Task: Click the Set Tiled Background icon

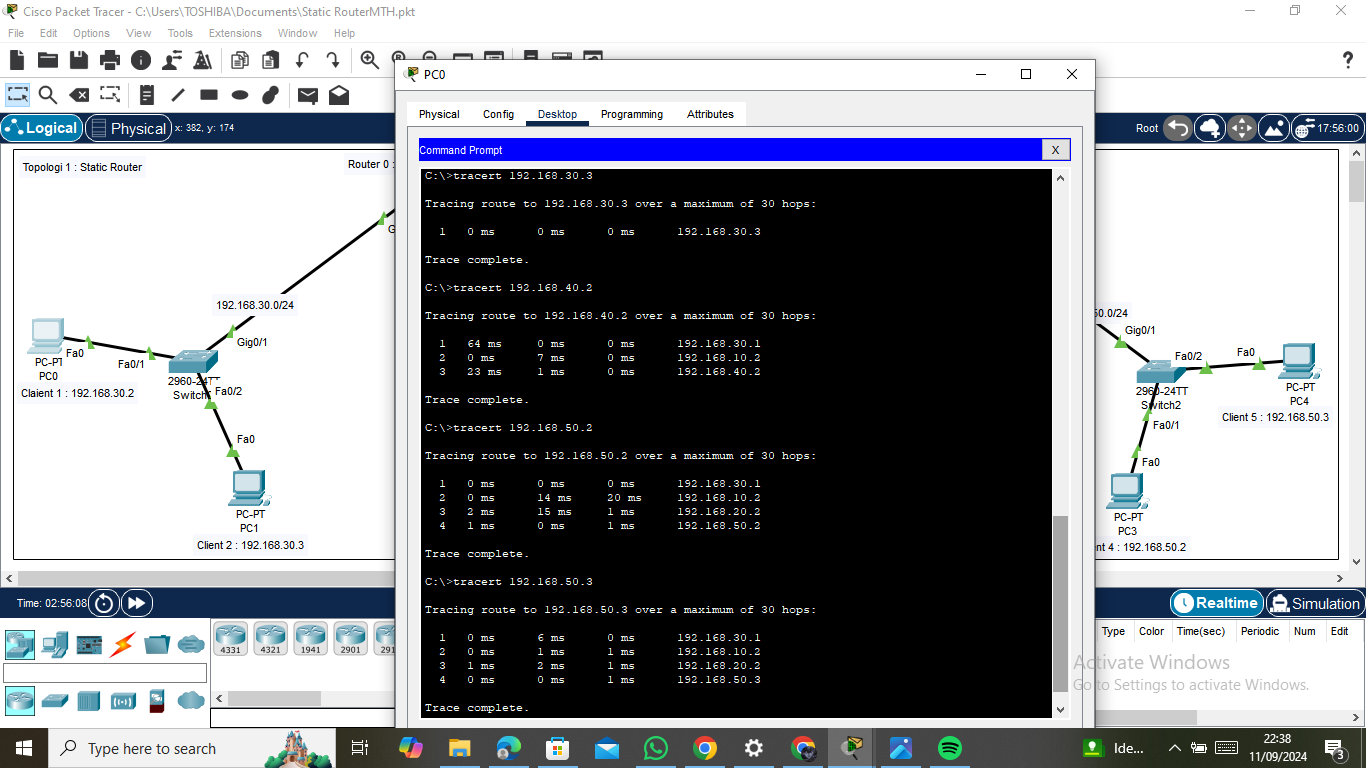Action: (1274, 128)
